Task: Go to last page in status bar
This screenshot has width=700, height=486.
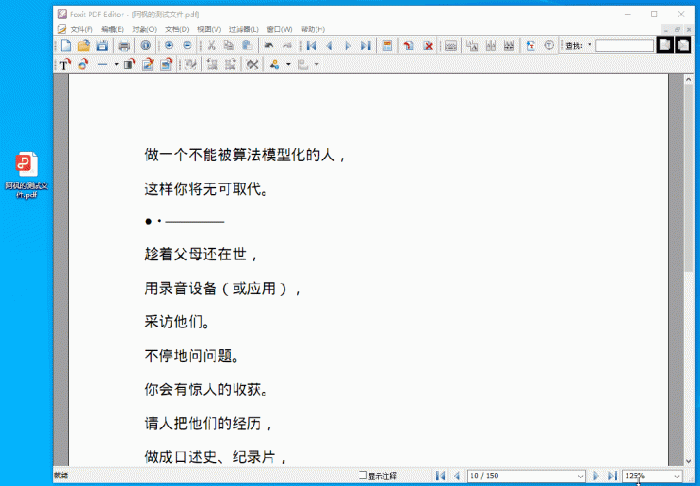Action: click(612, 476)
